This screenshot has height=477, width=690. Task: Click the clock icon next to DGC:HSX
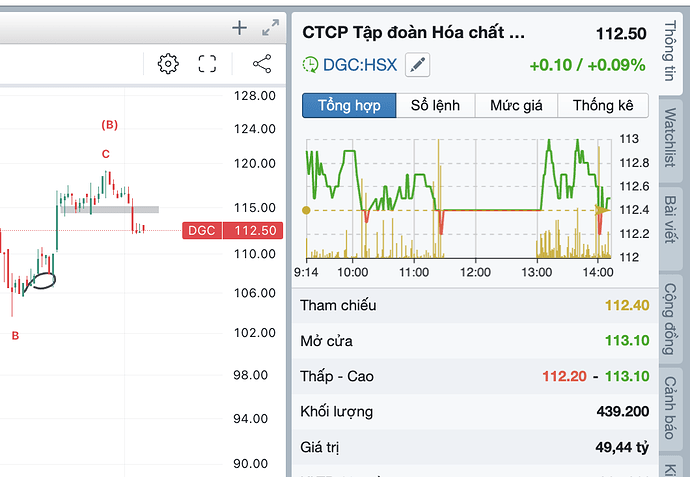[311, 66]
